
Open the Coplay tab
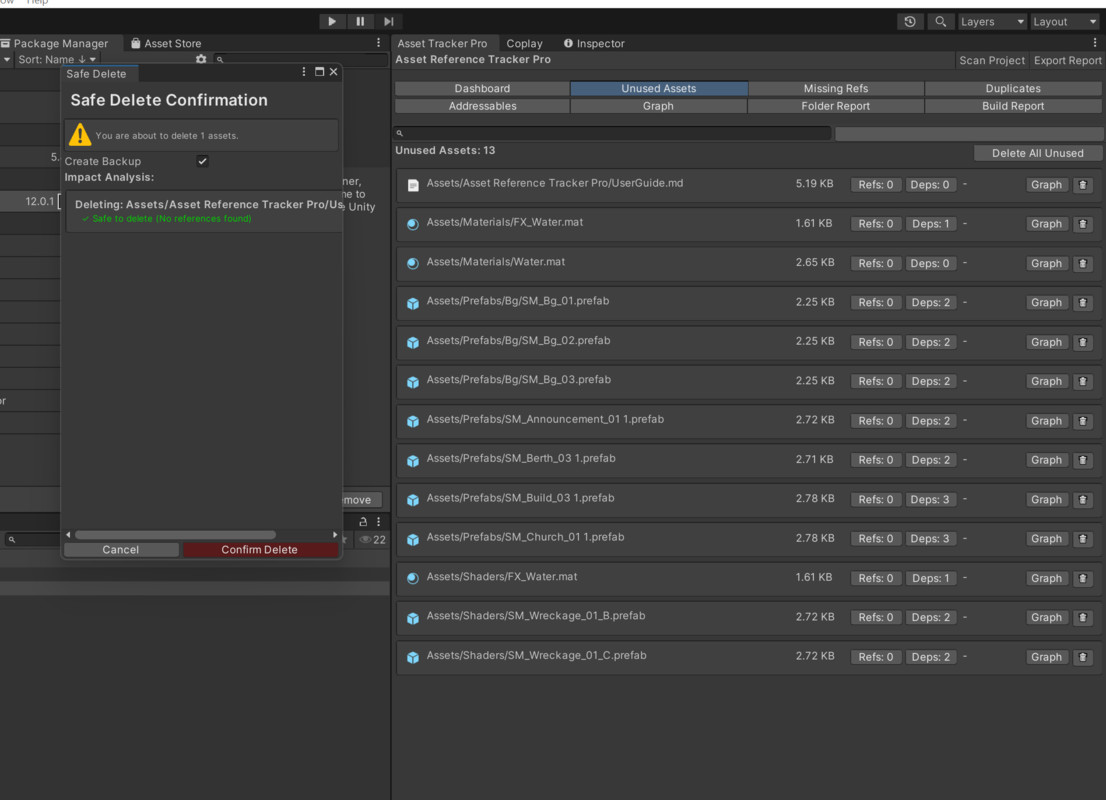click(524, 43)
